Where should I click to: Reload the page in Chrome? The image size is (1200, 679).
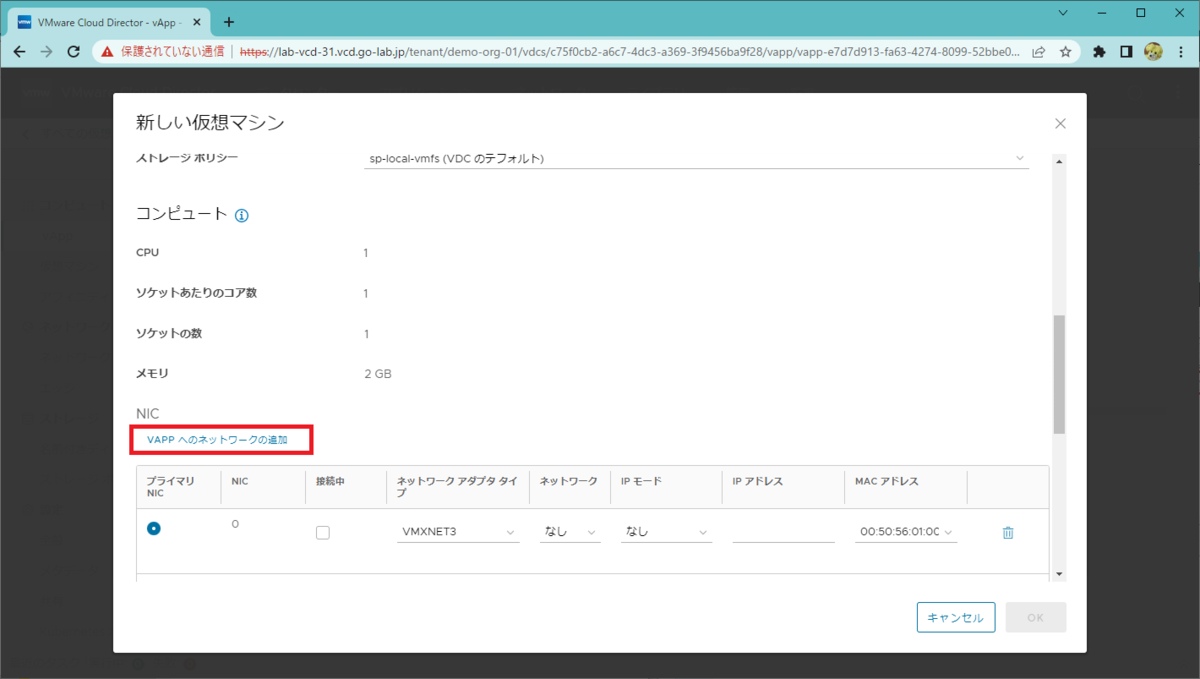73,51
